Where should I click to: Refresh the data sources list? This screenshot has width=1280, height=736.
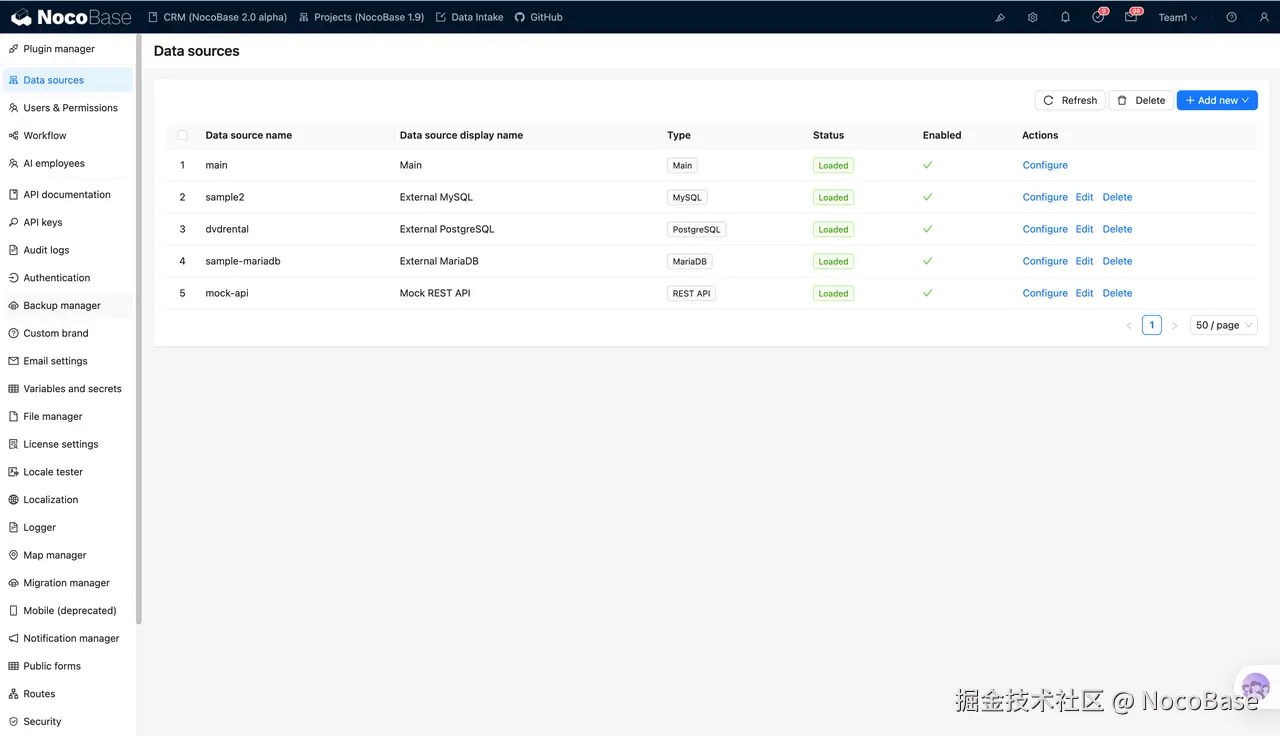[x=1070, y=100]
